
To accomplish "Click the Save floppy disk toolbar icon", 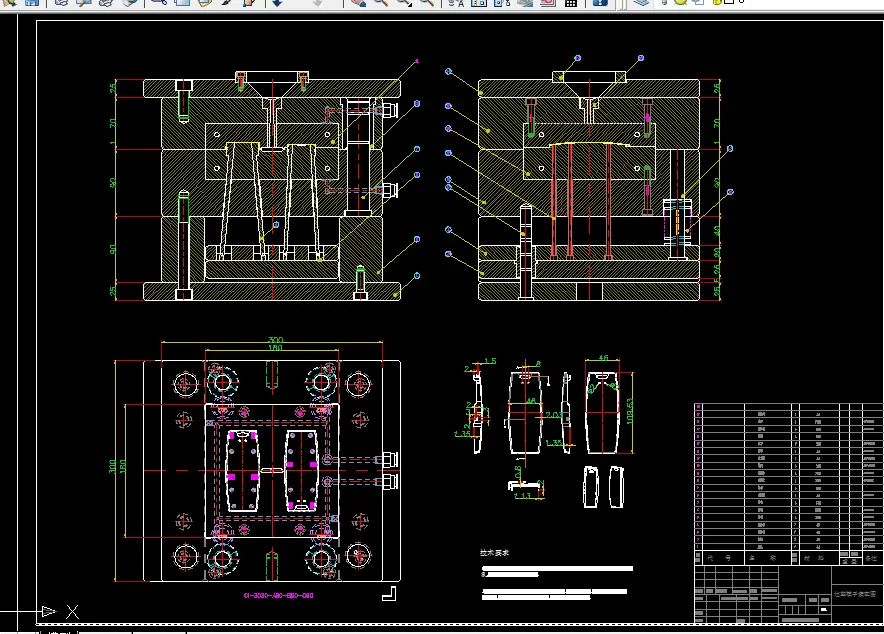I will [x=32, y=2].
